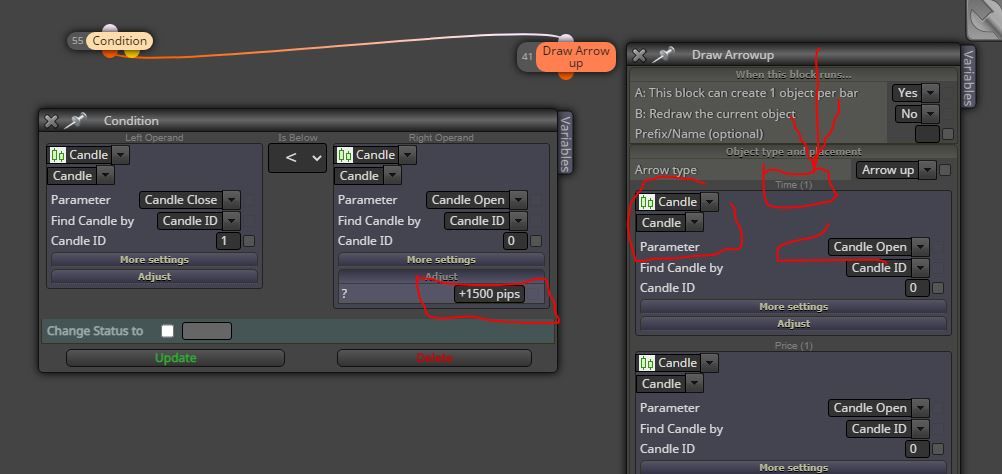Select the Draw Arrow up block node 41
Viewport: 1002px width, 474px height.
point(576,57)
